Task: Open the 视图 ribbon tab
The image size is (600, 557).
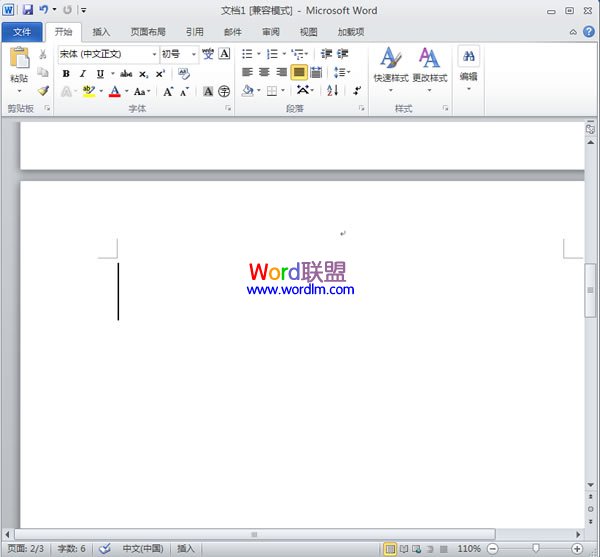Action: pos(308,32)
